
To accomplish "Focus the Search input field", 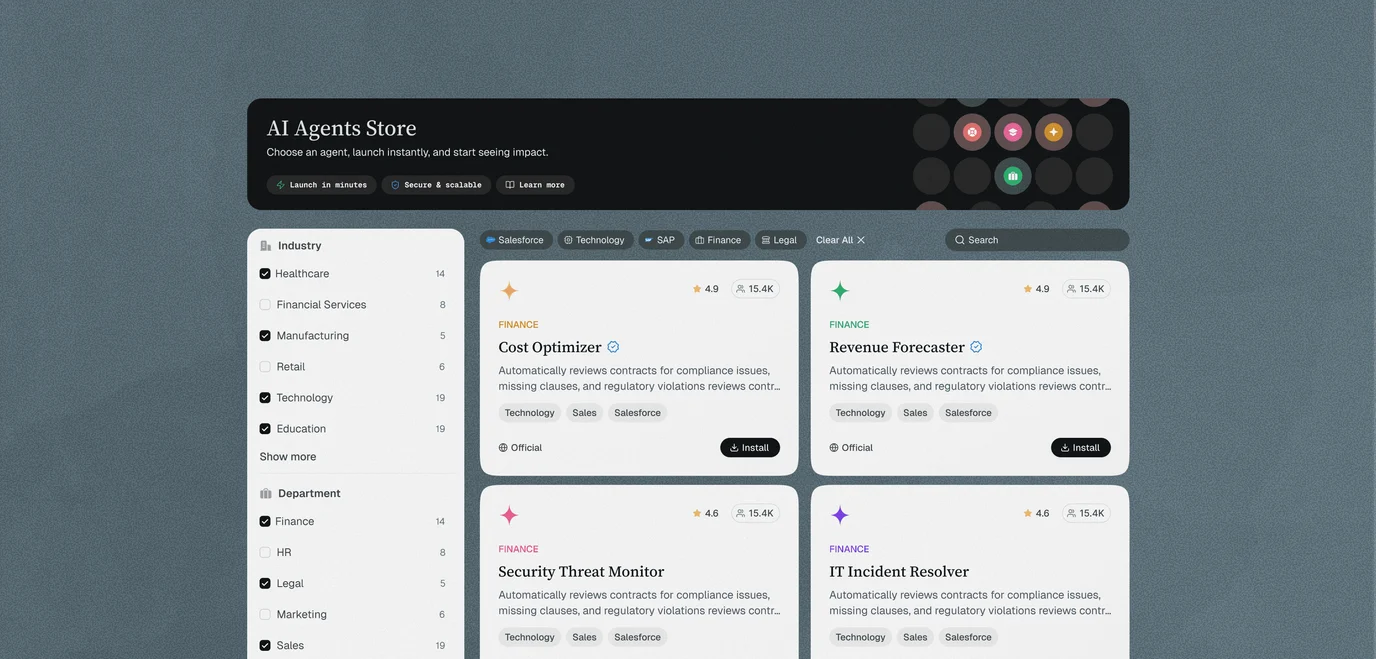I will 1037,240.
